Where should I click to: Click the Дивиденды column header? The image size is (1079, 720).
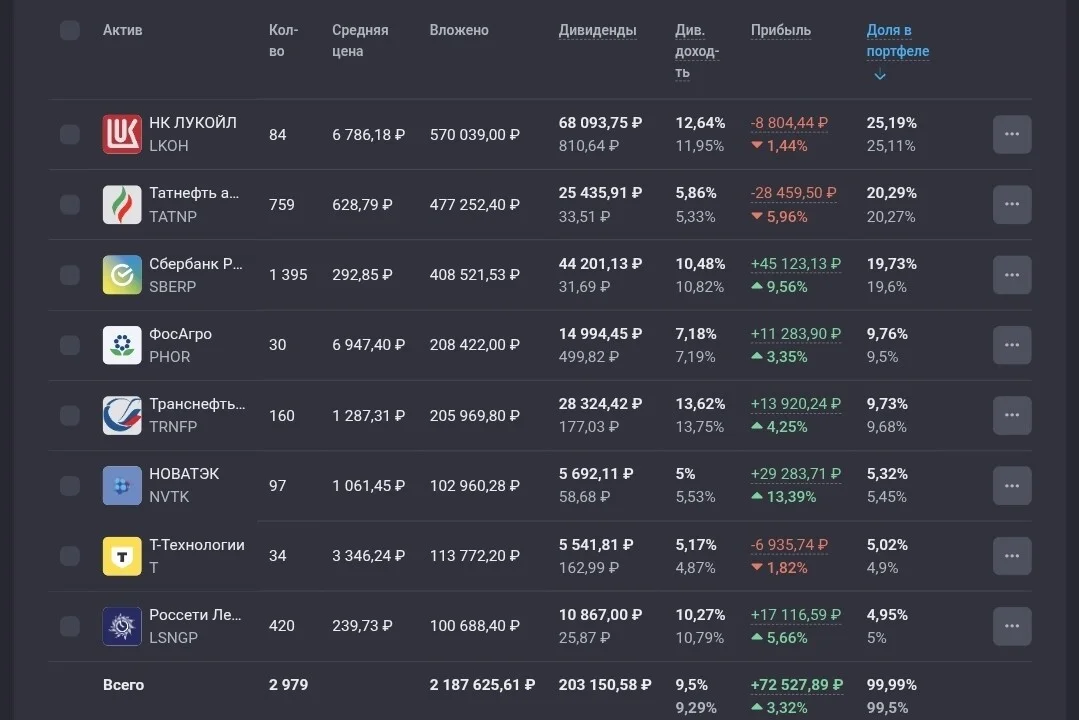click(597, 30)
